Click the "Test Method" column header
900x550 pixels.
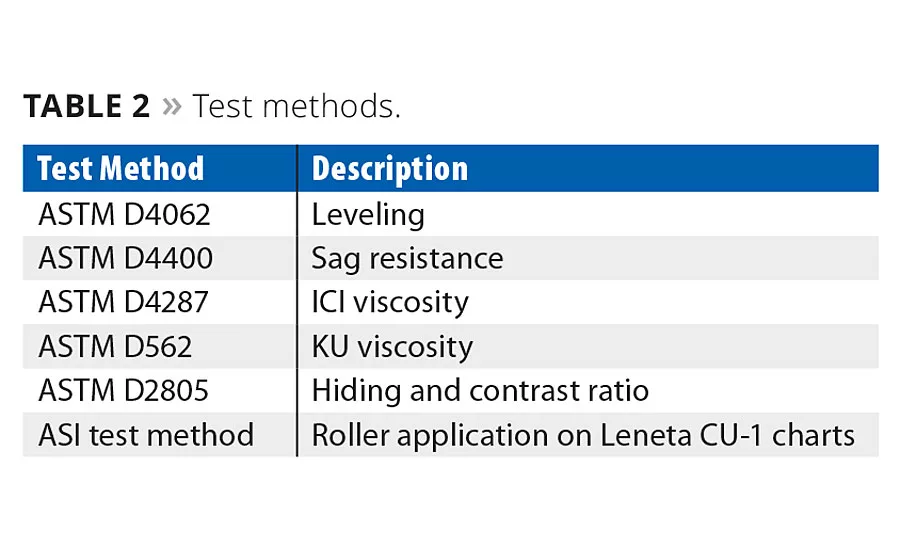[120, 169]
